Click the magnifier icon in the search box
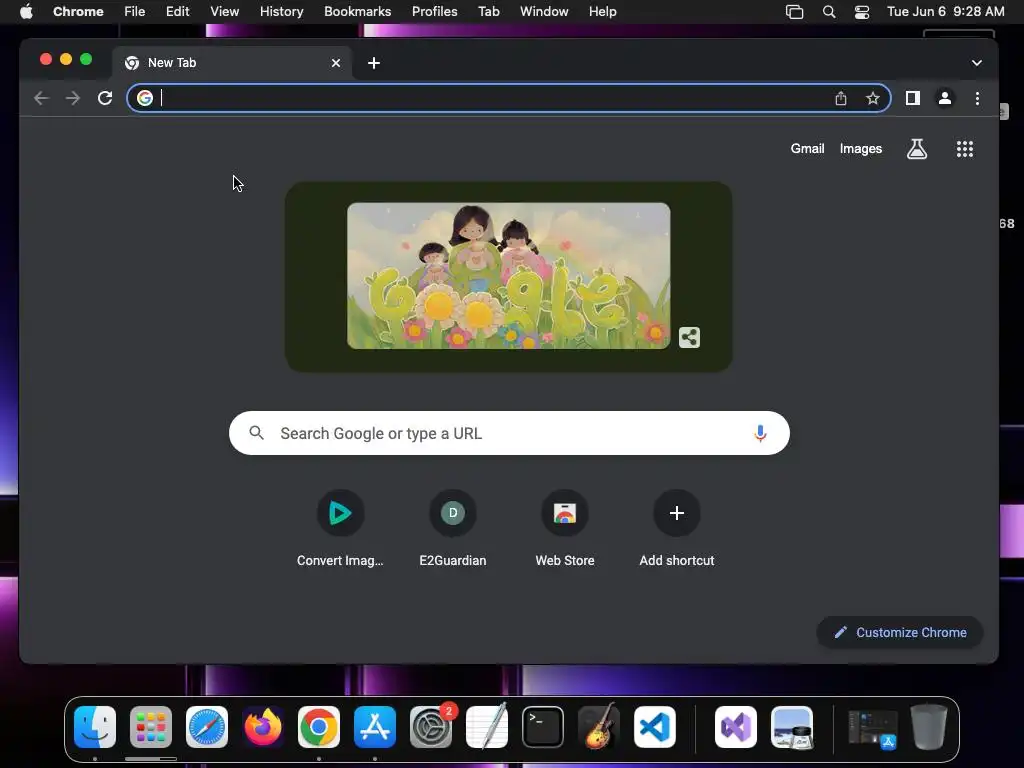 click(257, 433)
